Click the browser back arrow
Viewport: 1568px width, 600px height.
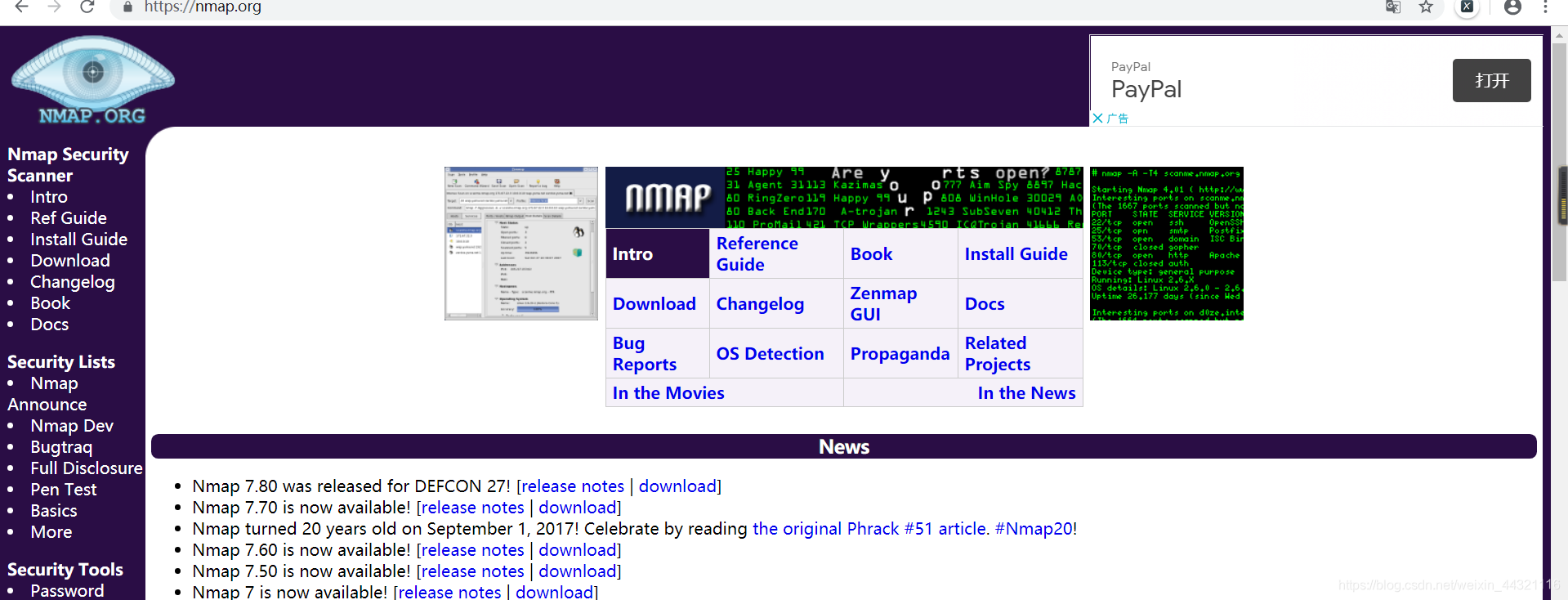21,7
